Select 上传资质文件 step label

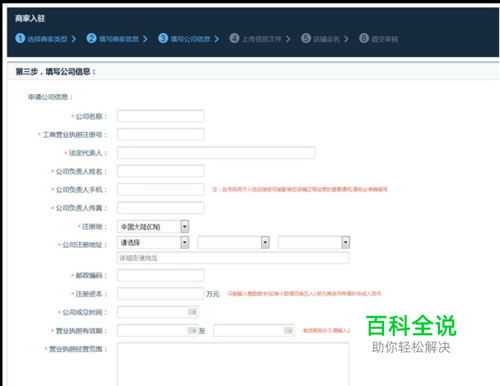(262, 39)
